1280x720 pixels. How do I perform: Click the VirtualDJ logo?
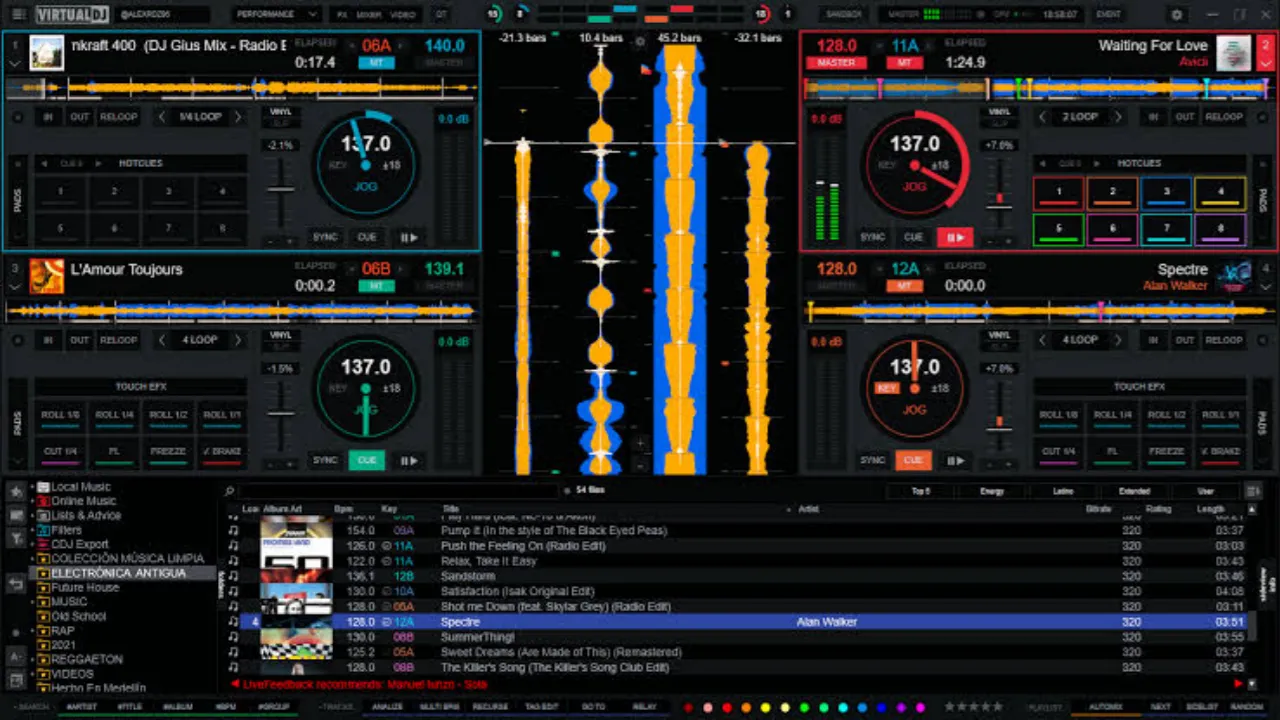[x=73, y=14]
